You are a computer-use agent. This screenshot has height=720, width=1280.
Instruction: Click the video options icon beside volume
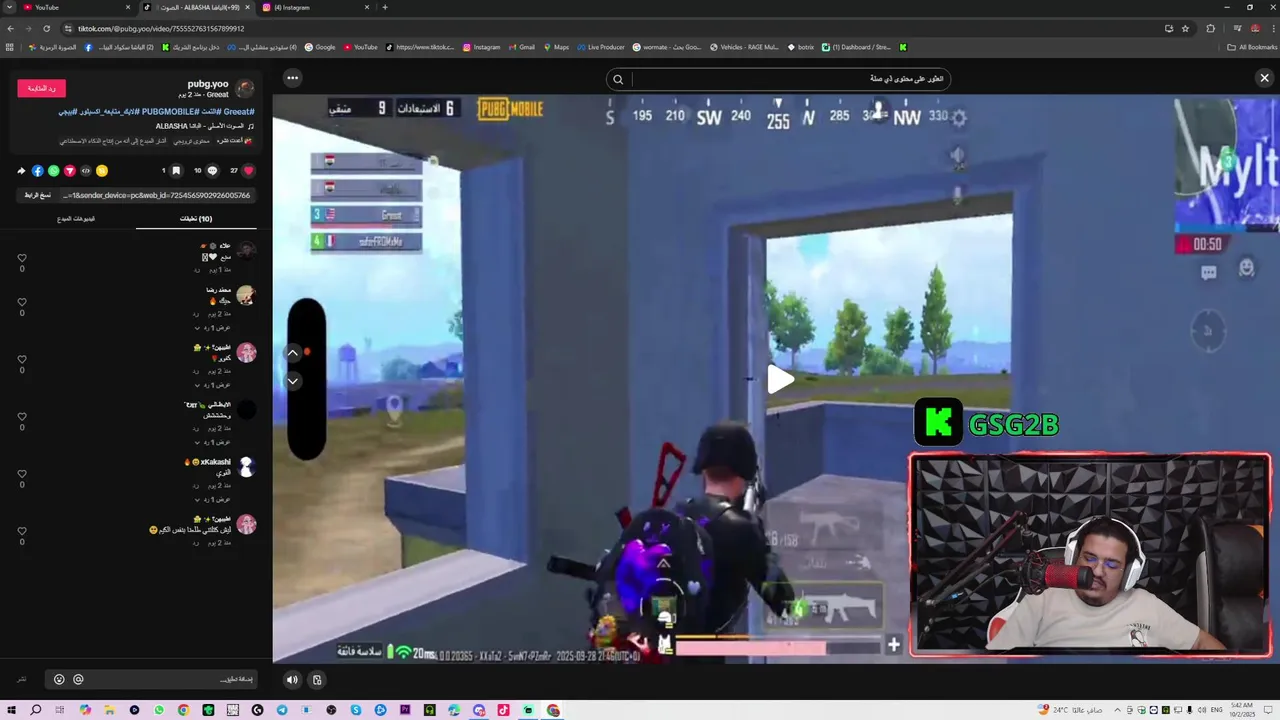click(317, 680)
